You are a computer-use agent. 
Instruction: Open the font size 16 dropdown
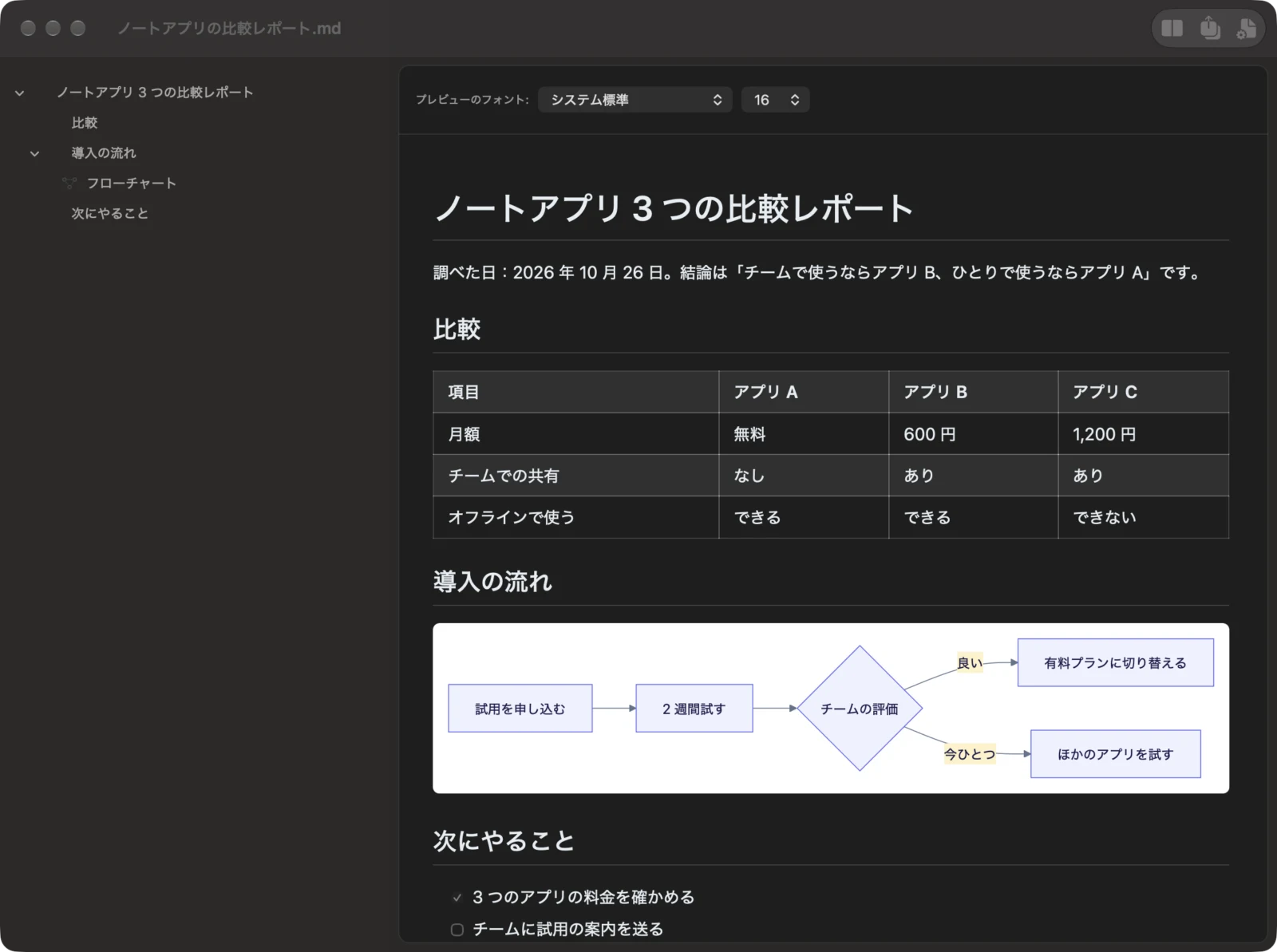coord(775,100)
